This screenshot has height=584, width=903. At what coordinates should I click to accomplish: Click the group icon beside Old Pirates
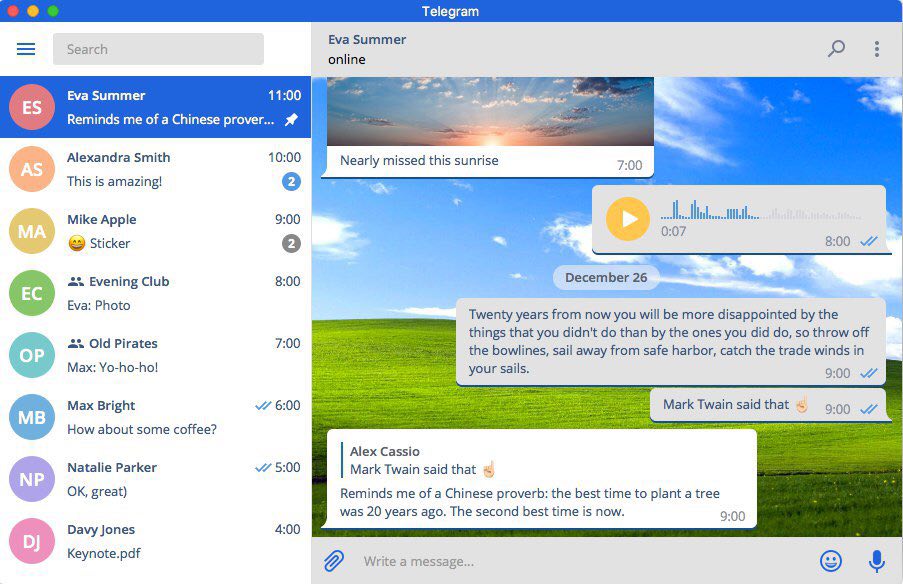pyautogui.click(x=75, y=344)
